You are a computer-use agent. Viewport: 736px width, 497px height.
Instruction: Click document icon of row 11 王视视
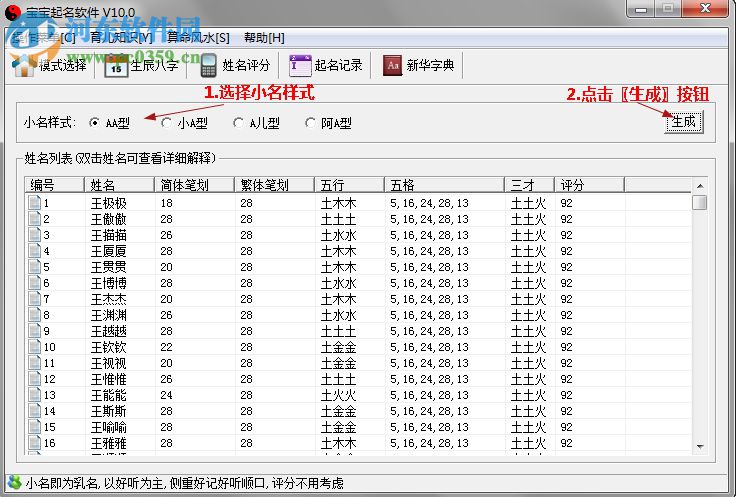[x=34, y=363]
